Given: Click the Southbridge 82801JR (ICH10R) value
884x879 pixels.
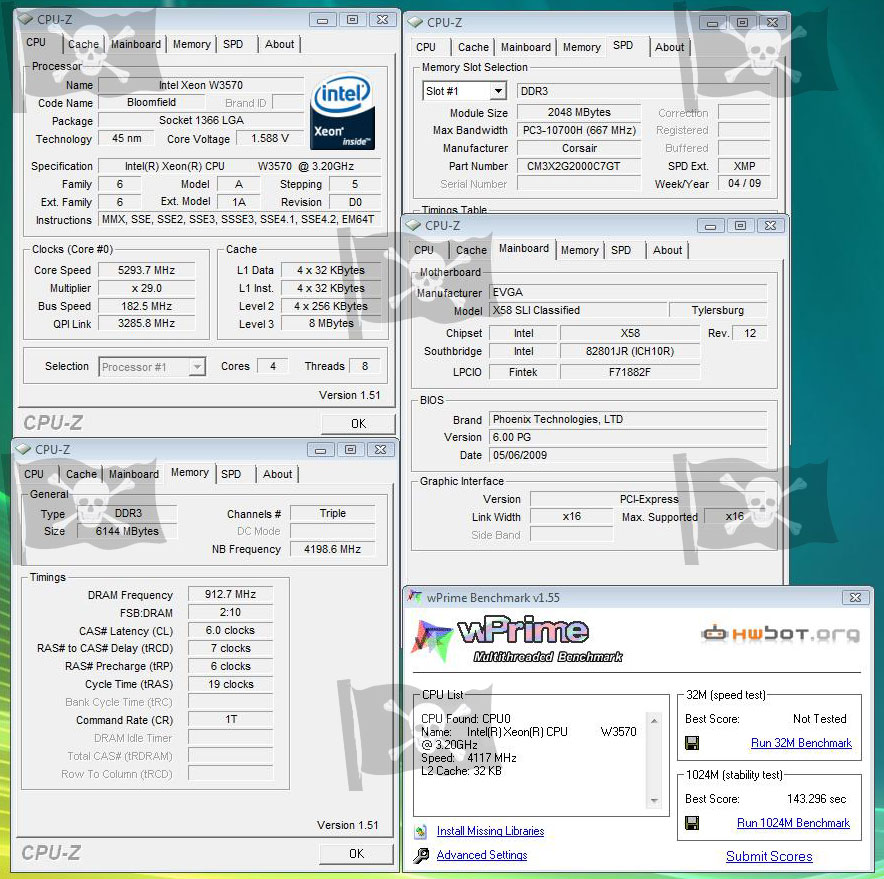Looking at the screenshot, I should [630, 351].
